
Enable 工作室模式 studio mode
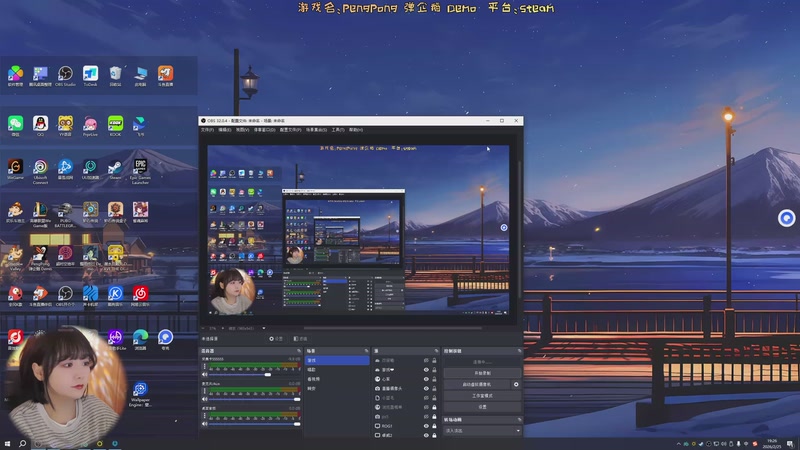click(482, 395)
